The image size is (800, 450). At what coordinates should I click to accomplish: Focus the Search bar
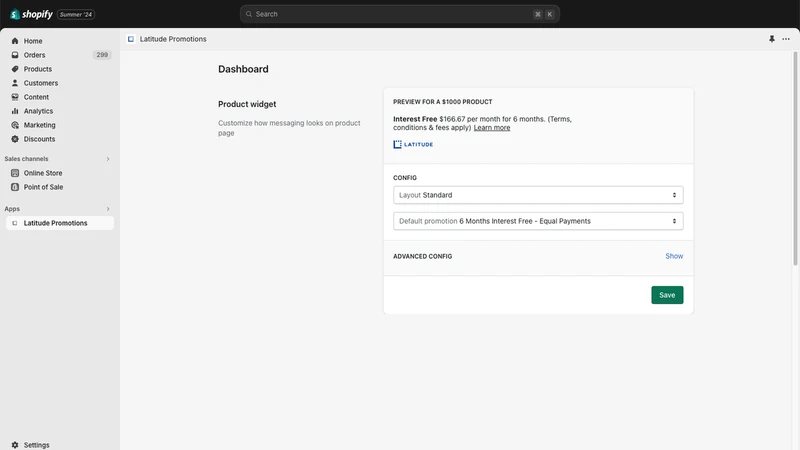399,14
